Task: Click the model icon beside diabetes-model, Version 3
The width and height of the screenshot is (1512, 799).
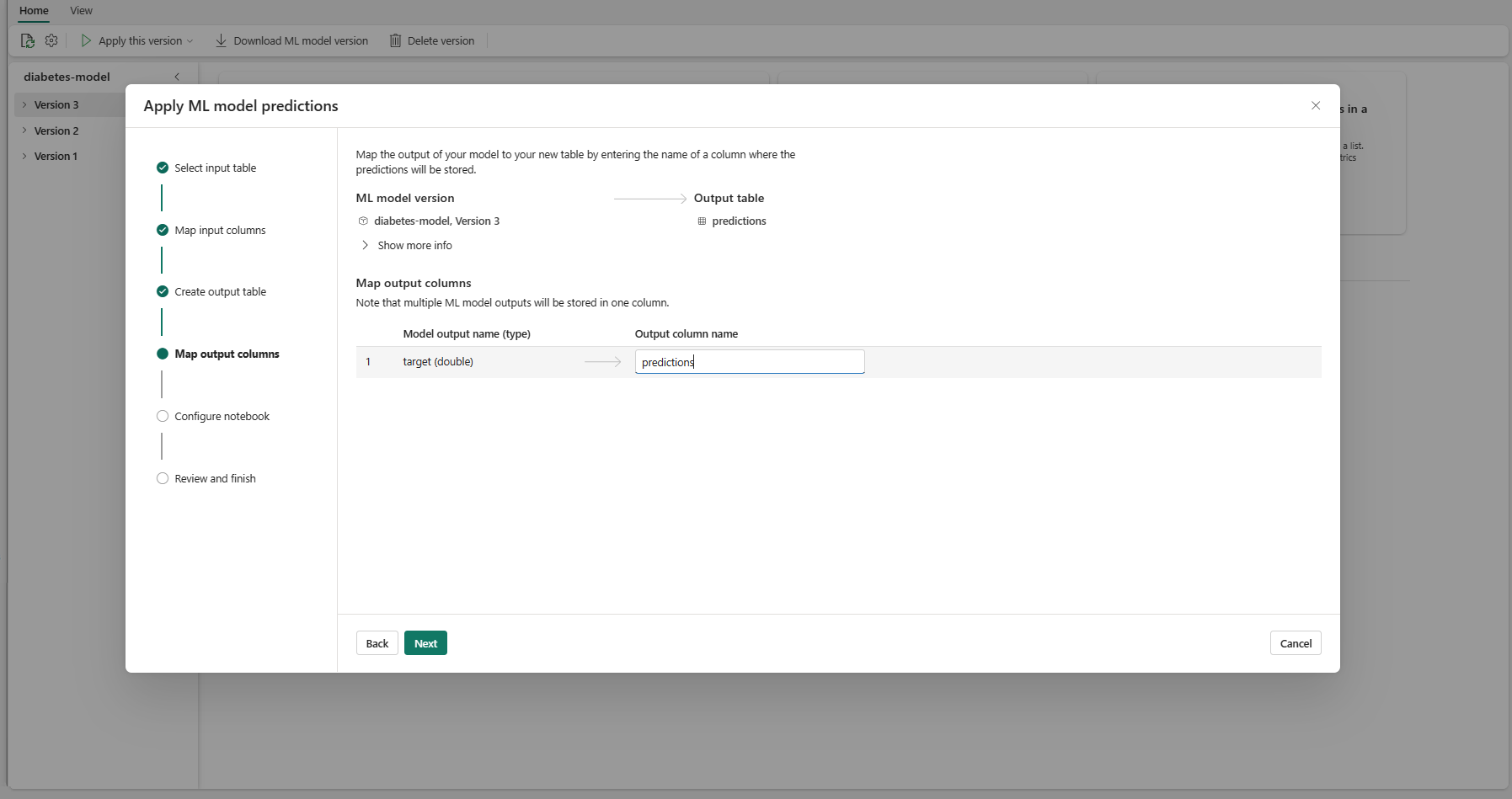Action: click(363, 221)
